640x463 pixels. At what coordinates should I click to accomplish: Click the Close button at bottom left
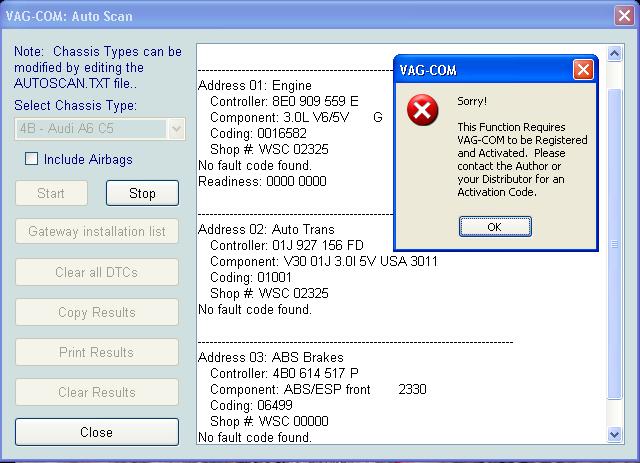click(x=97, y=432)
